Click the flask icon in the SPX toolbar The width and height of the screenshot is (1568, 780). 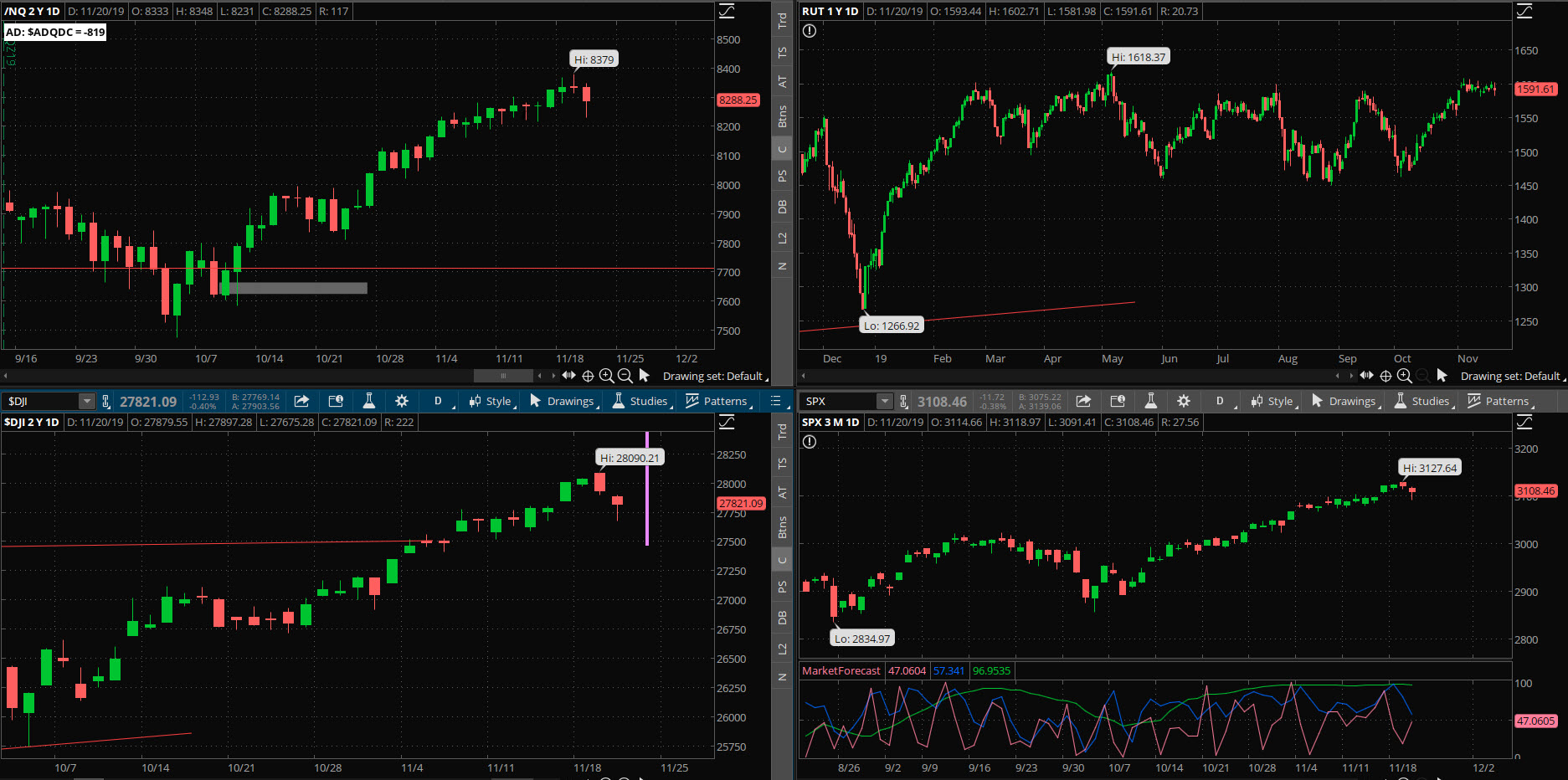coord(1150,401)
